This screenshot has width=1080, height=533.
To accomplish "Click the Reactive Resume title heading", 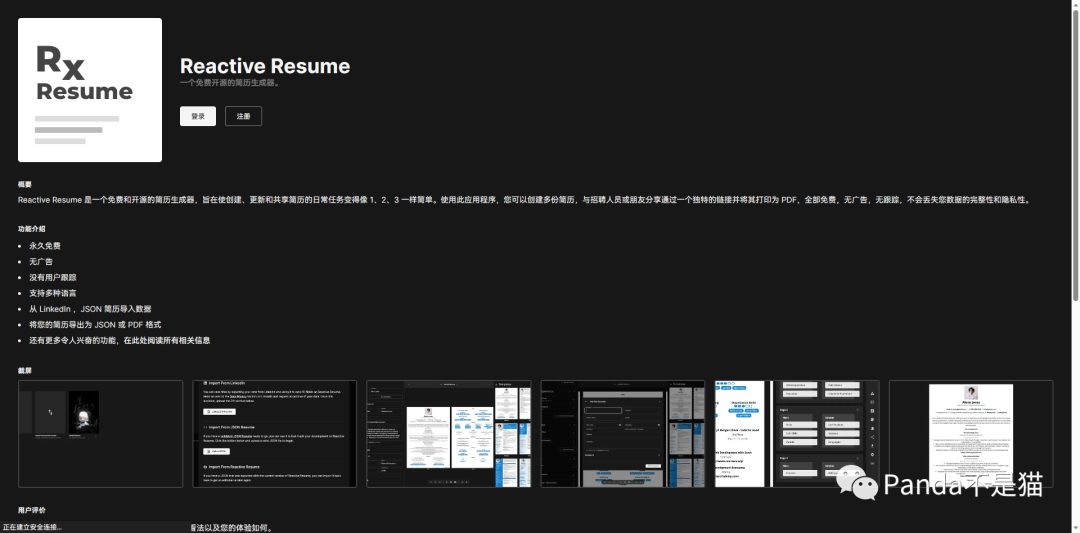I will coord(265,66).
